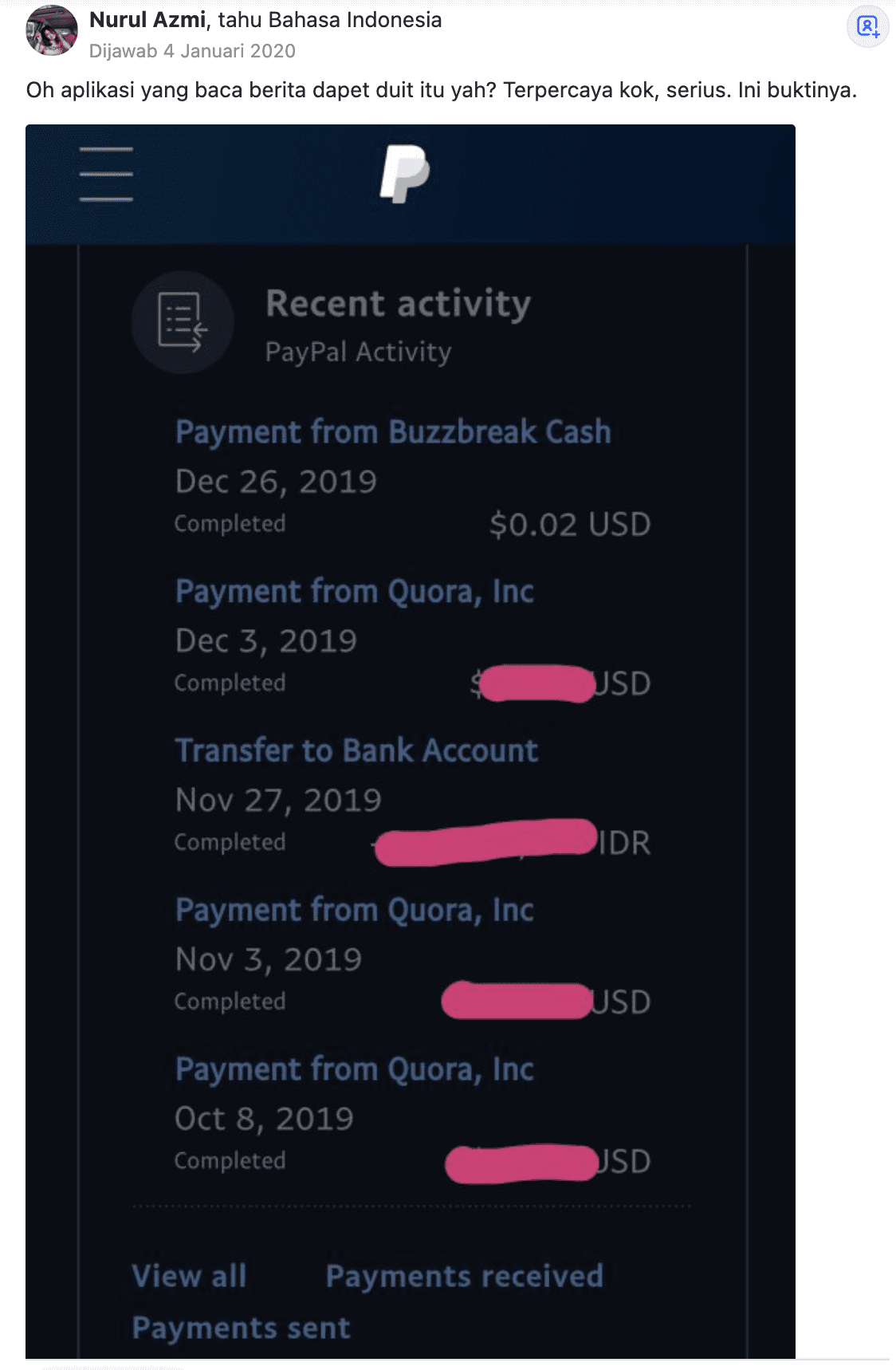Click the PayPal Activity subtitle
Image resolution: width=896 pixels, height=1370 pixels.
[359, 352]
